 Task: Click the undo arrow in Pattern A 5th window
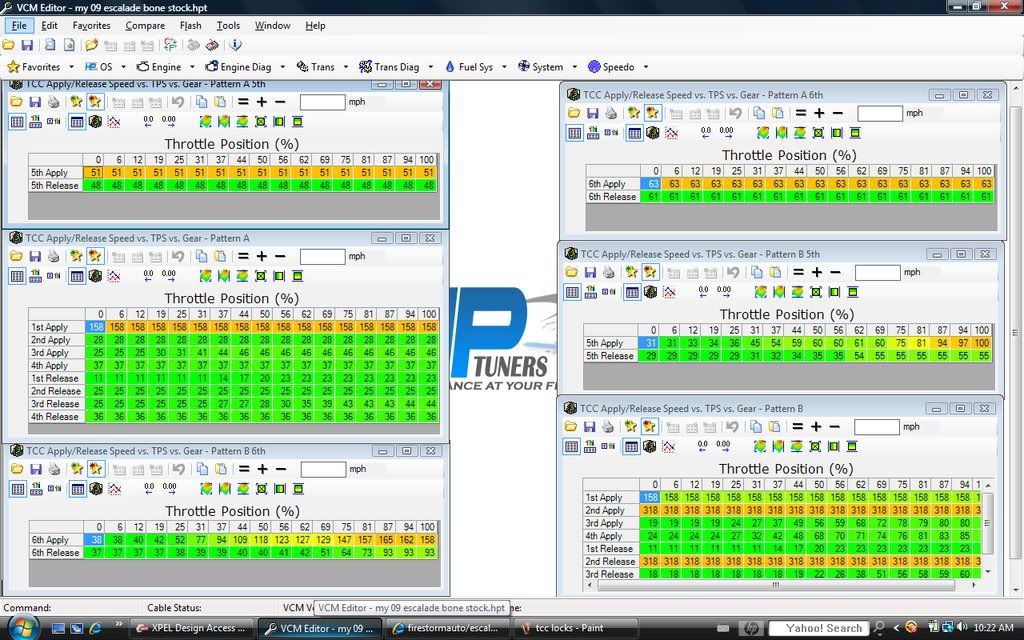pos(178,102)
